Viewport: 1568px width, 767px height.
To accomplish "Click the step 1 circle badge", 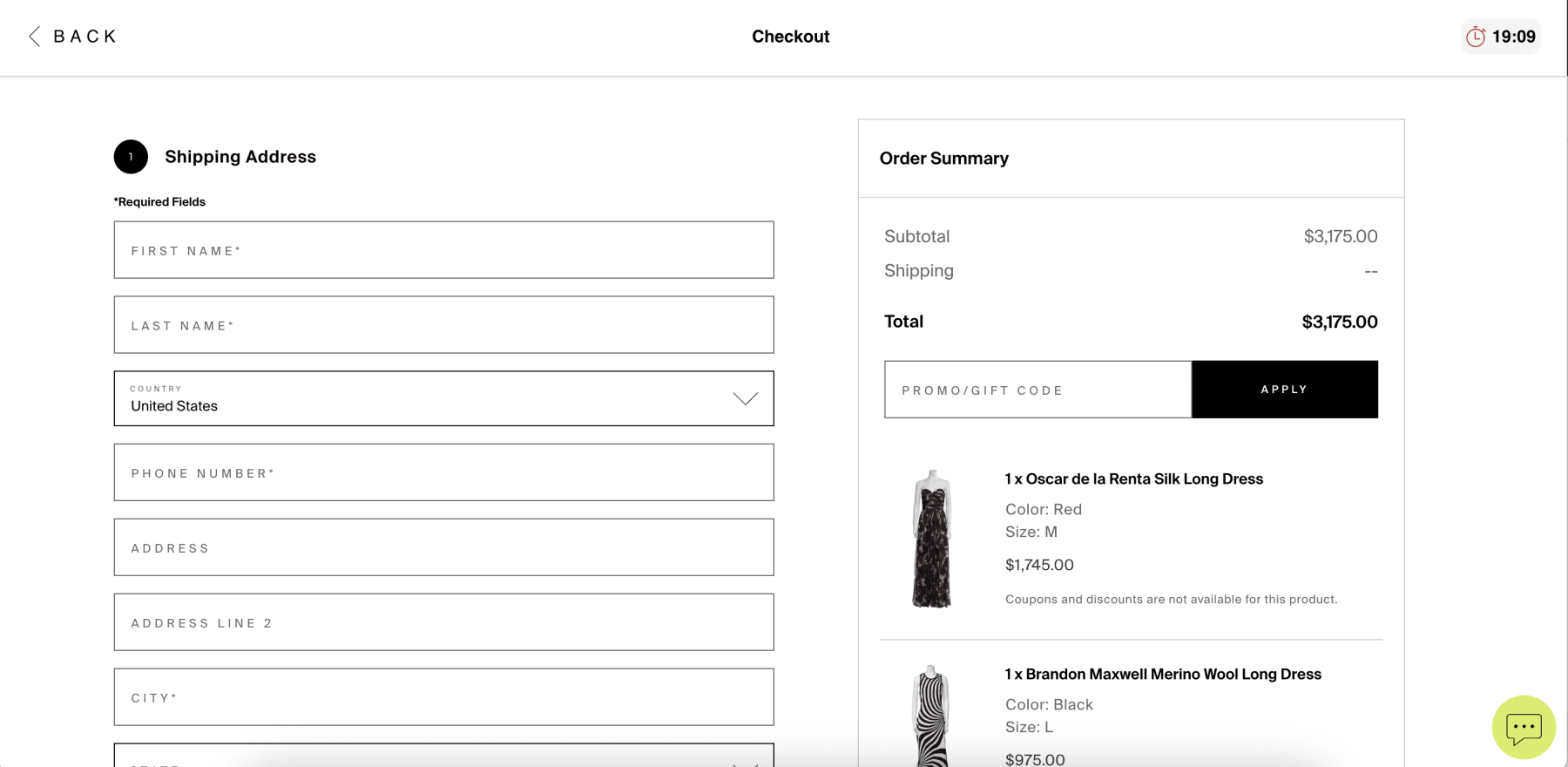I will pos(131,157).
